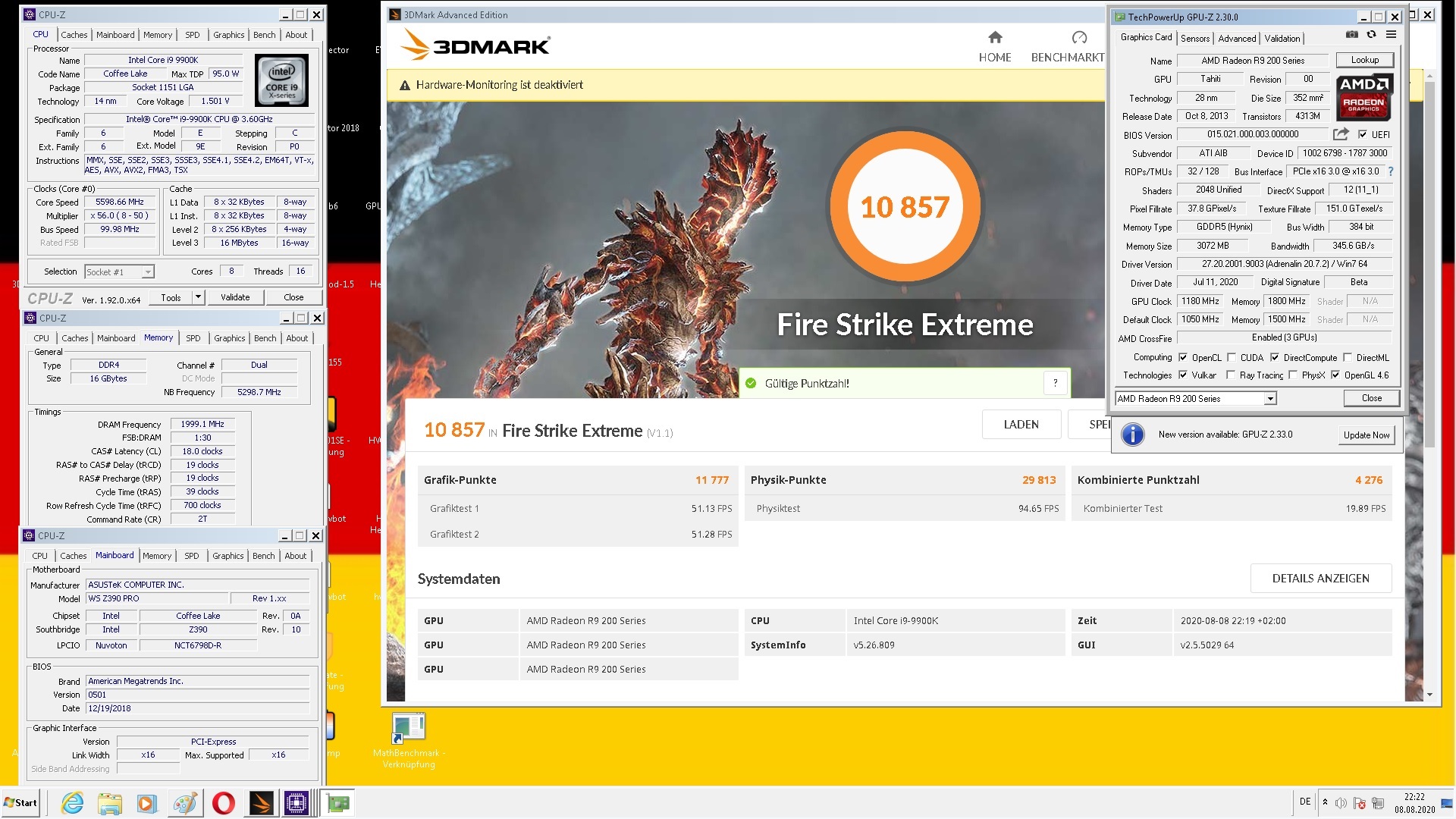The width and height of the screenshot is (1456, 819).
Task: Open the Opera browser on the taskbar
Action: click(x=223, y=803)
